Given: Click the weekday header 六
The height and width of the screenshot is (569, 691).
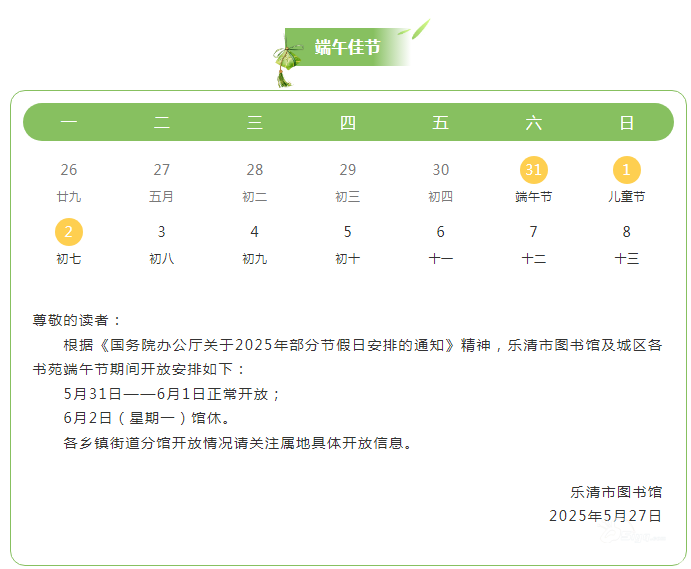Looking at the screenshot, I should click(x=534, y=122).
